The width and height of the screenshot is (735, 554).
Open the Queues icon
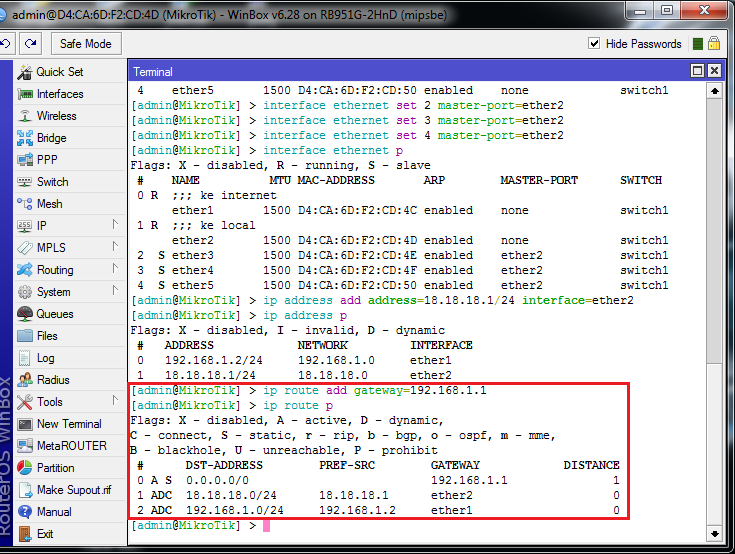coord(25,314)
